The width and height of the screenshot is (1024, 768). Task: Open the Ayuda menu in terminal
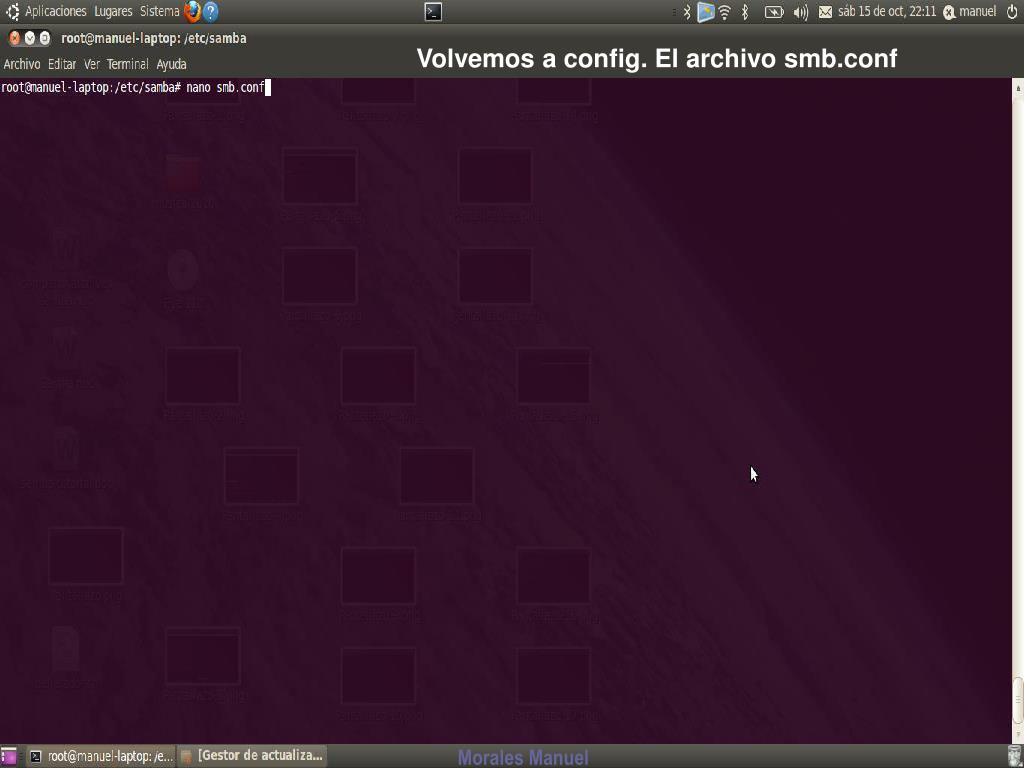point(171,64)
